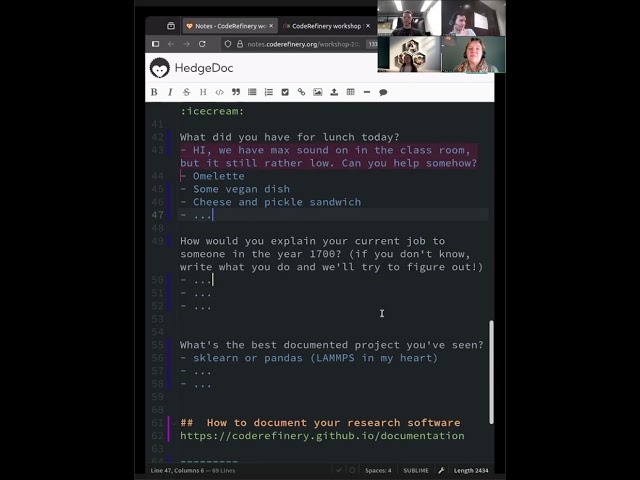Insert a heading with H icon
Viewport: 640px width, 480px height.
(x=203, y=92)
